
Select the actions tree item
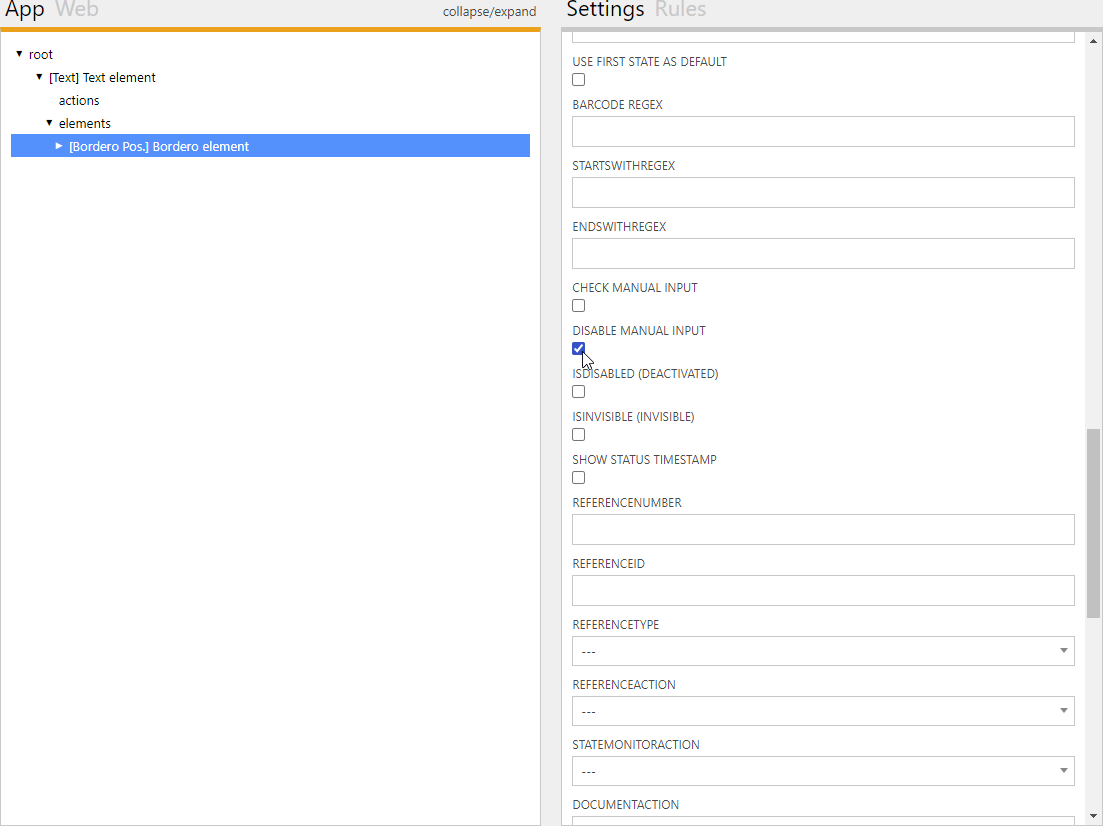coord(79,101)
